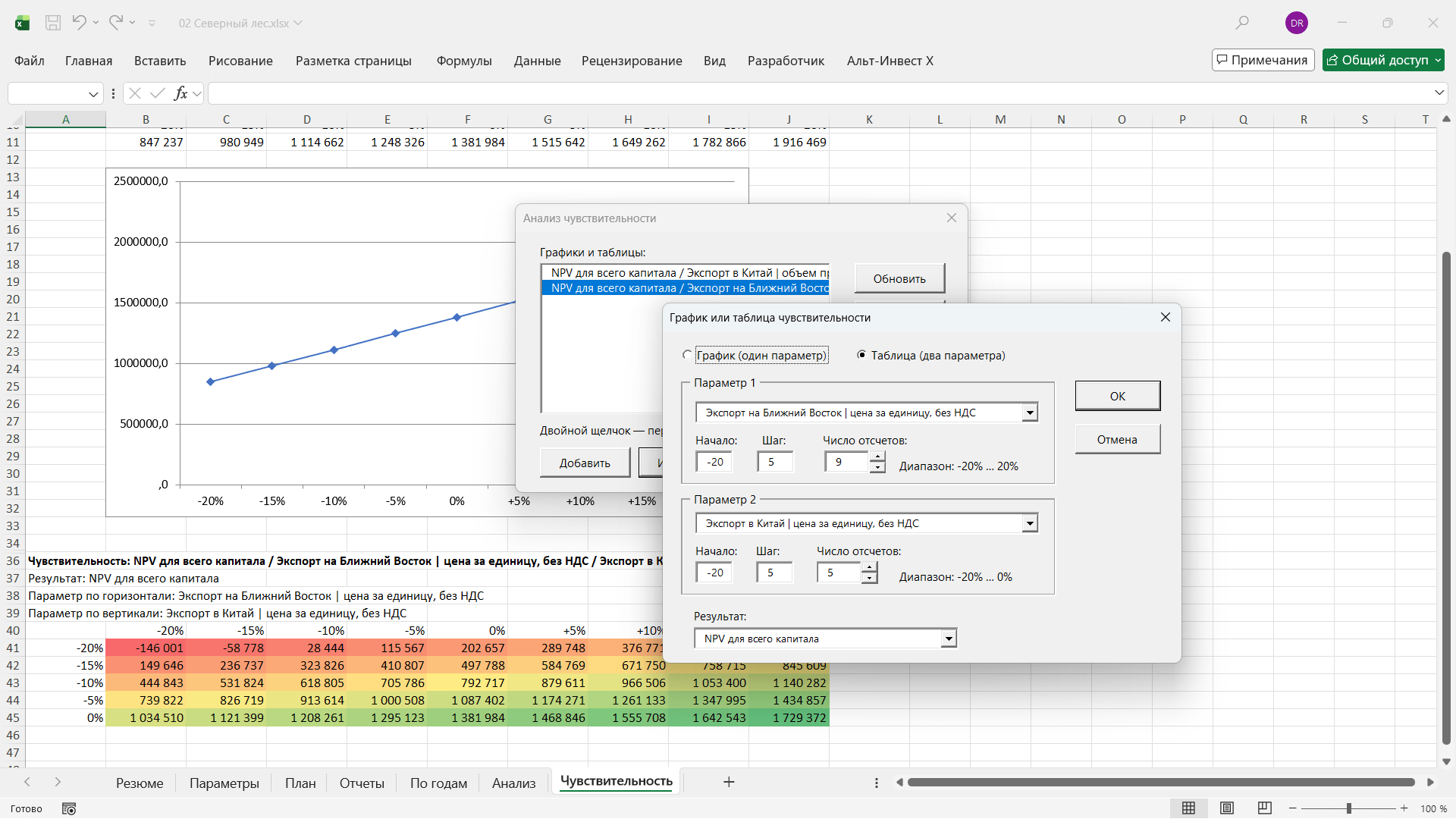Click the Redo arrow icon

(x=115, y=23)
